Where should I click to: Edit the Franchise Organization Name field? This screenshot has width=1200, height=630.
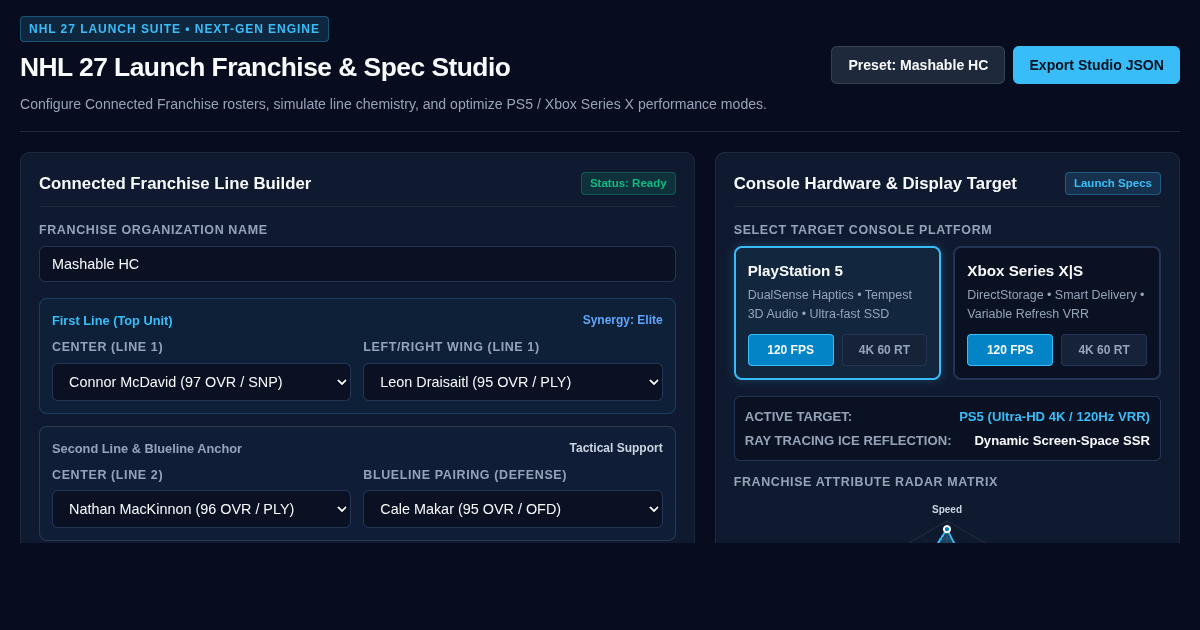(357, 264)
